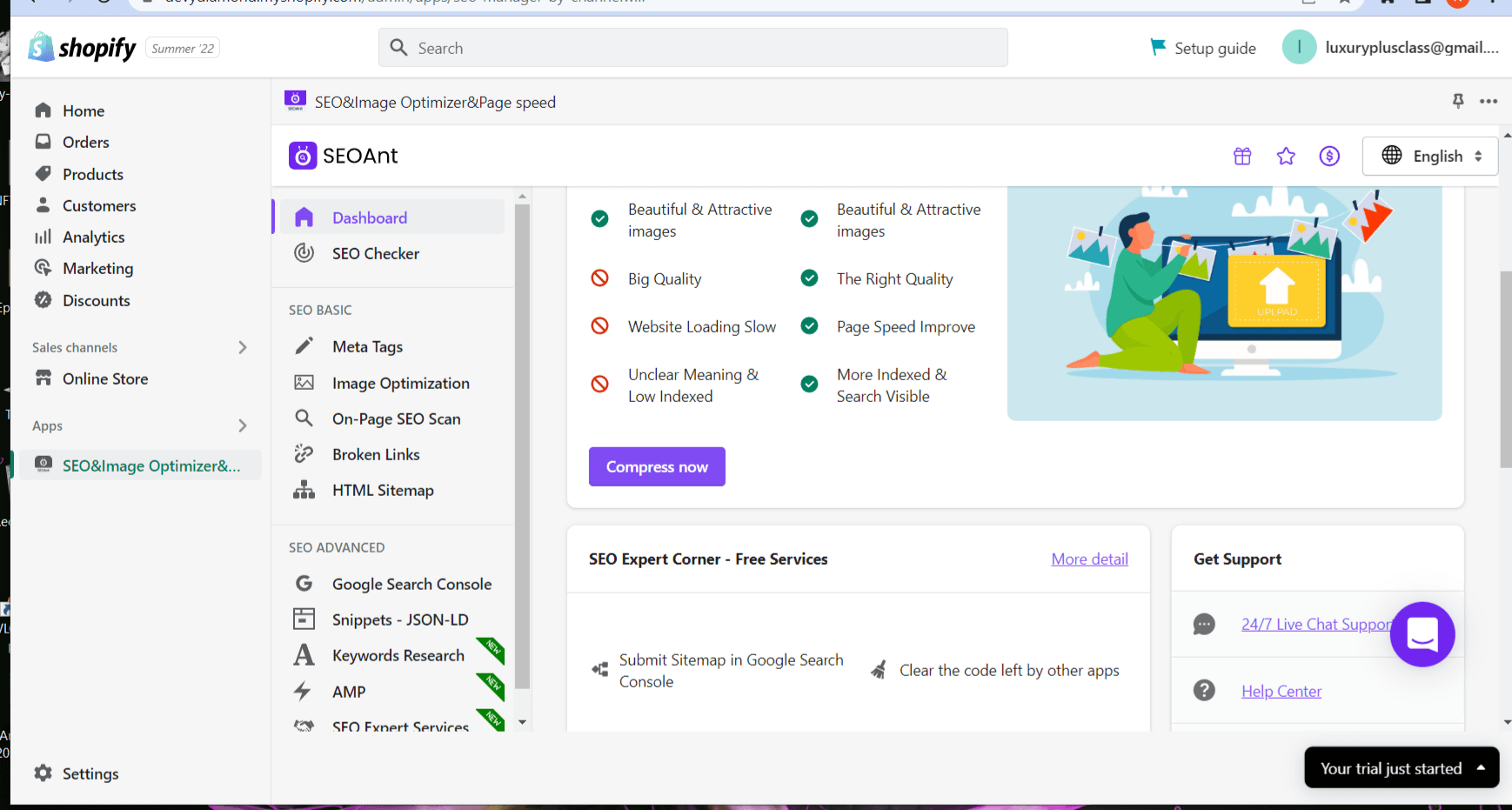Focus the Shopify Search field
Screen dimensions: 1512x810
[x=692, y=48]
